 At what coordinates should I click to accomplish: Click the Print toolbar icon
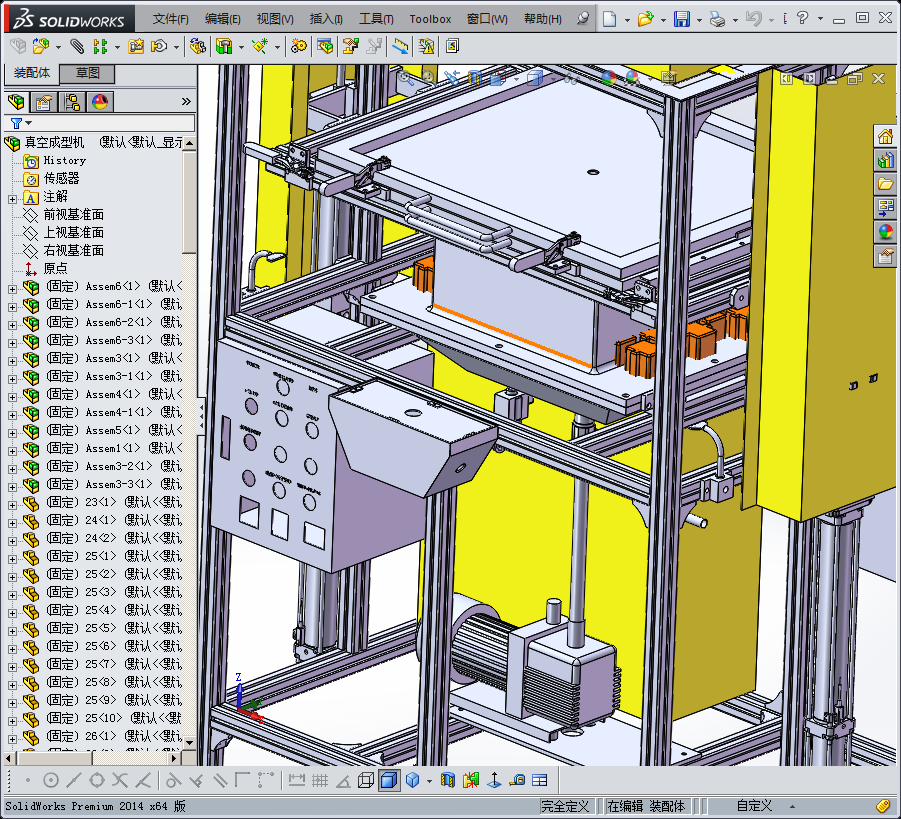point(717,19)
